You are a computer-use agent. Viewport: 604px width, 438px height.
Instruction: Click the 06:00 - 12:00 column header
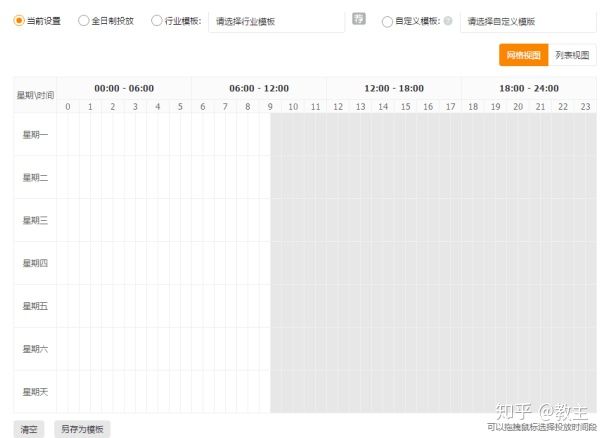click(259, 88)
